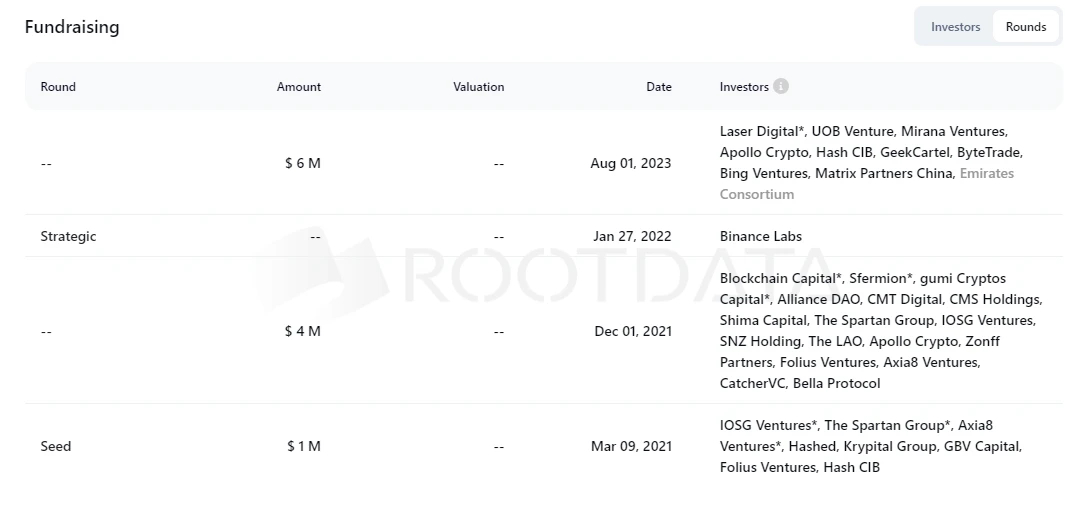
Task: Click the Seed round row label
Action: (x=56, y=446)
